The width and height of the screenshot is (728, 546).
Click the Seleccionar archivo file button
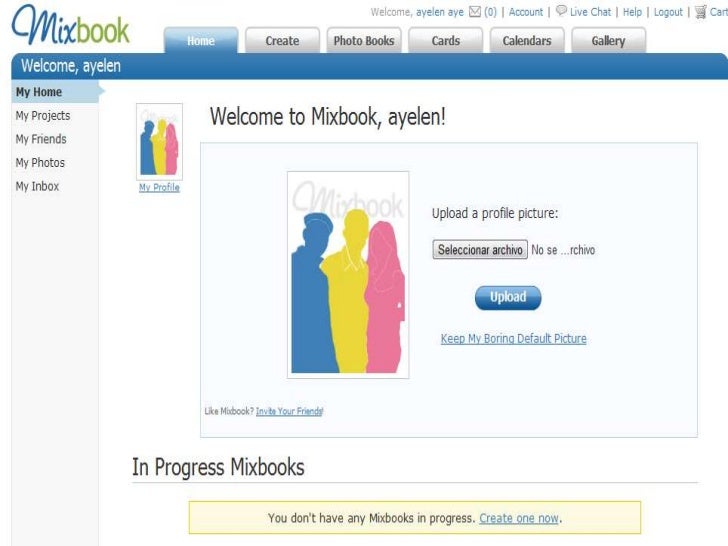click(480, 250)
